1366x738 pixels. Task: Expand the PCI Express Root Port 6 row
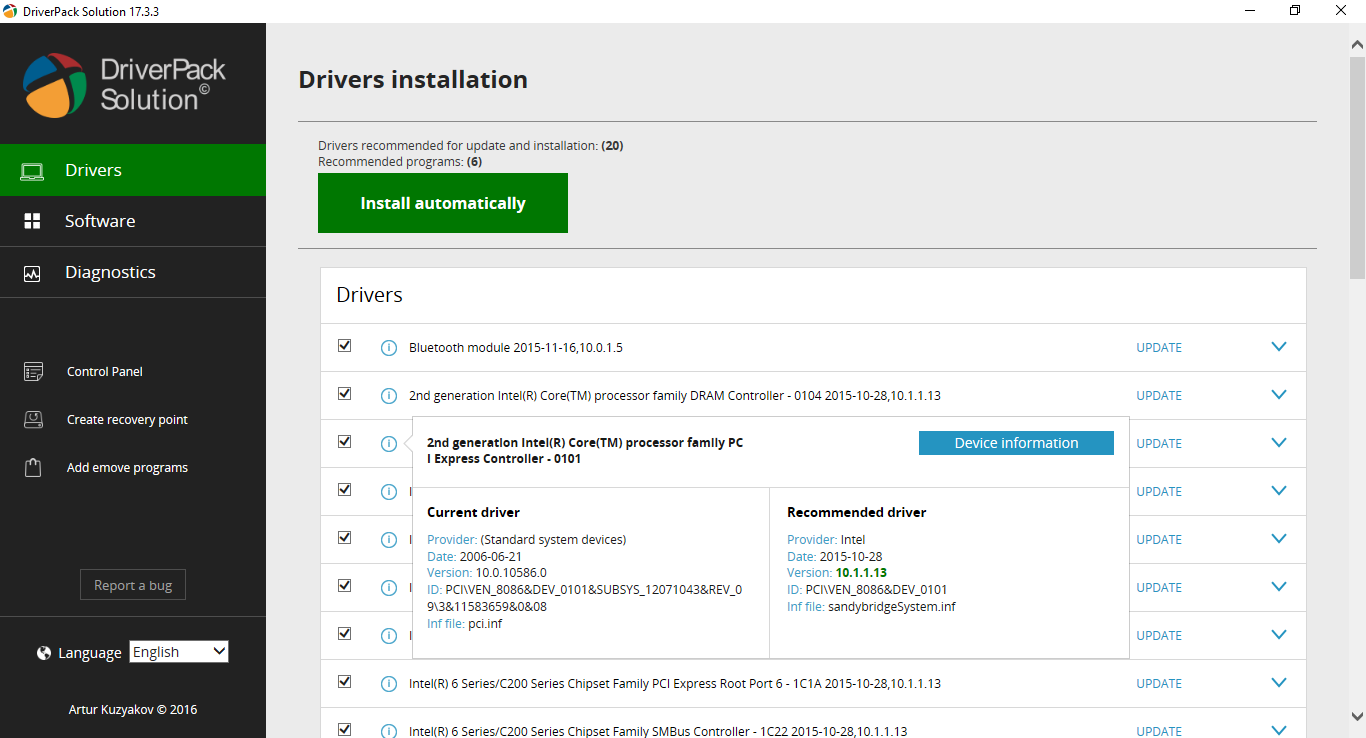pos(1278,683)
